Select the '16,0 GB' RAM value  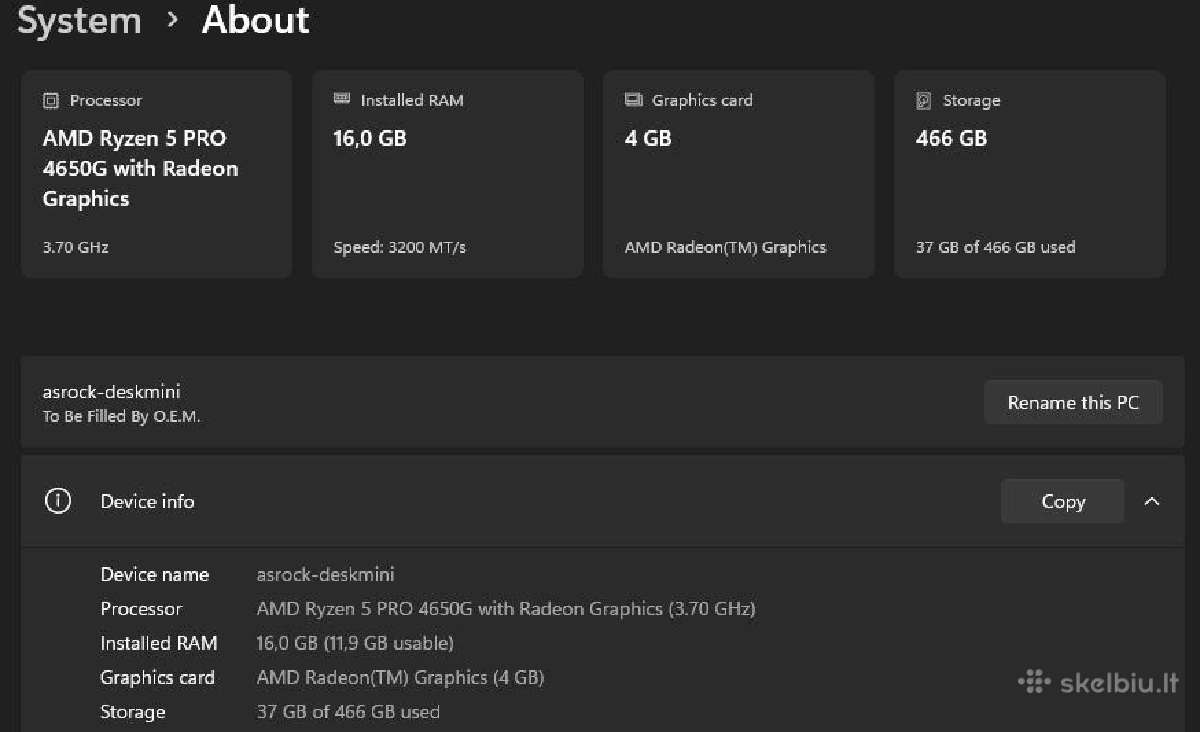pyautogui.click(x=370, y=139)
